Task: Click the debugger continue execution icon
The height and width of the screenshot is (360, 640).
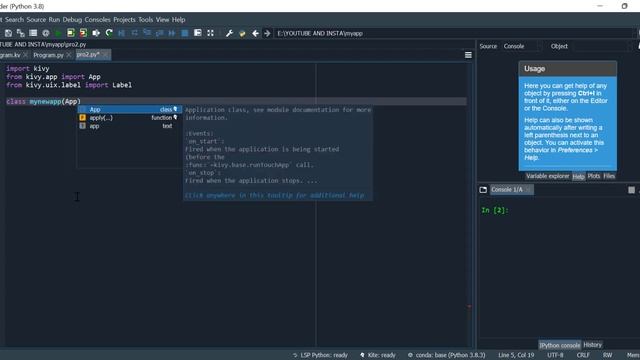Action: (x=172, y=33)
